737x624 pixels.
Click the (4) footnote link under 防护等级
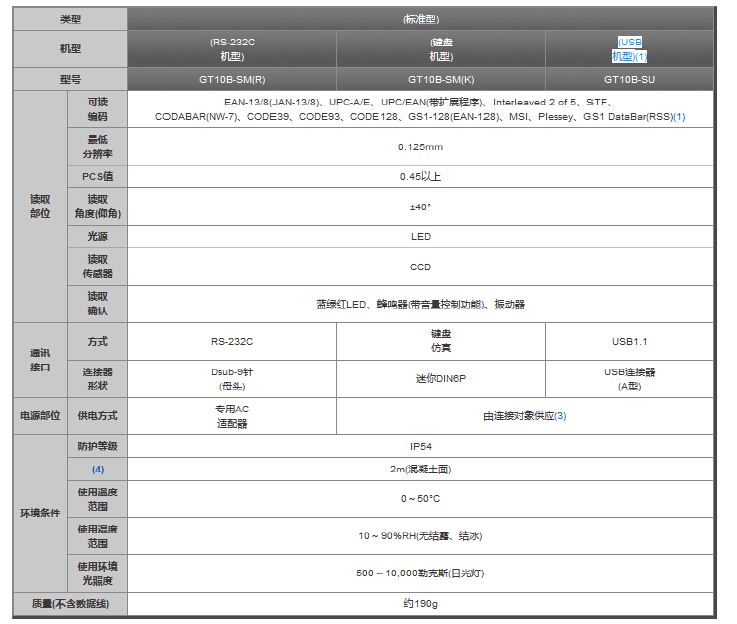tap(98, 468)
